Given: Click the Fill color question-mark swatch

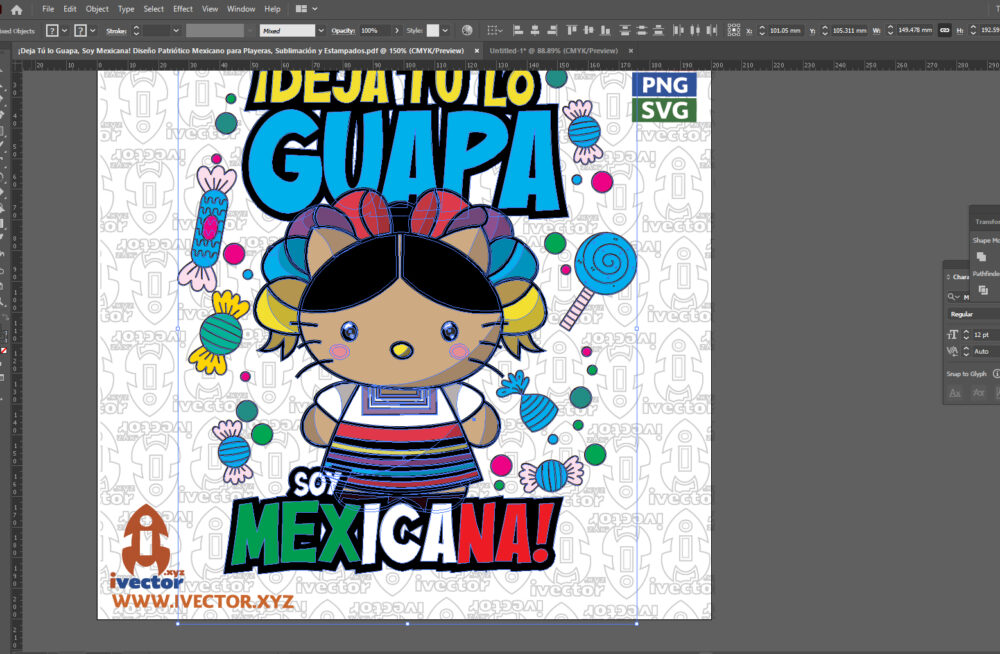Looking at the screenshot, I should click(52, 31).
